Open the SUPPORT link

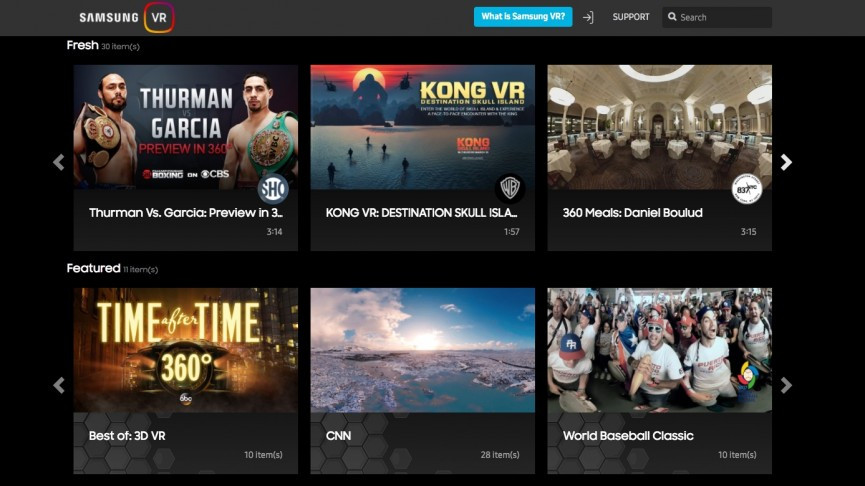pos(631,17)
